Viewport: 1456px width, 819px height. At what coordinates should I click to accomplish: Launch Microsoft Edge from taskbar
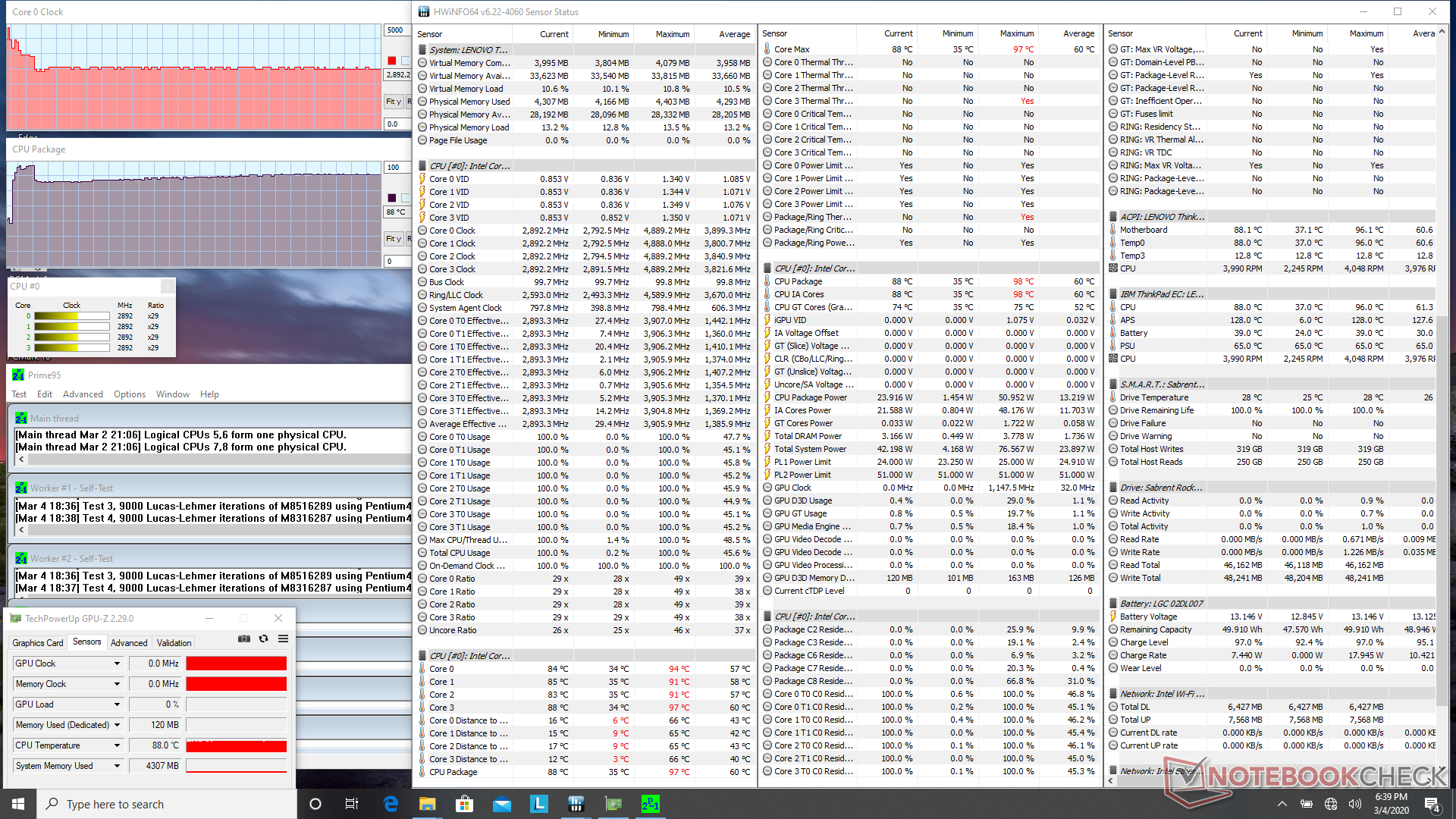coord(391,804)
